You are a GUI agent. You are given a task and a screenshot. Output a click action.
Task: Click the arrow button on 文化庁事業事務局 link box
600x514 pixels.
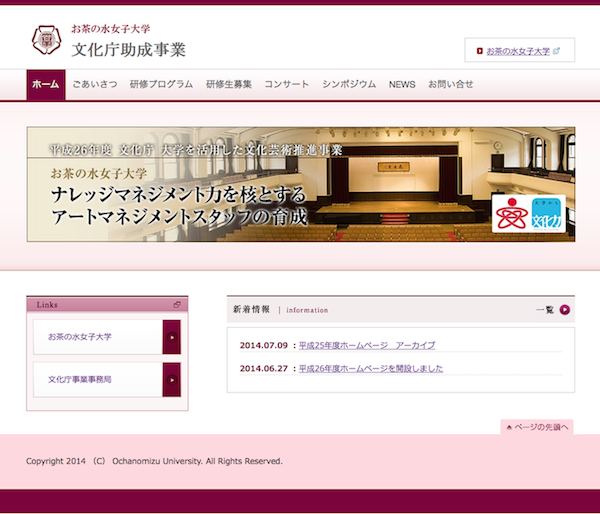pyautogui.click(x=171, y=380)
